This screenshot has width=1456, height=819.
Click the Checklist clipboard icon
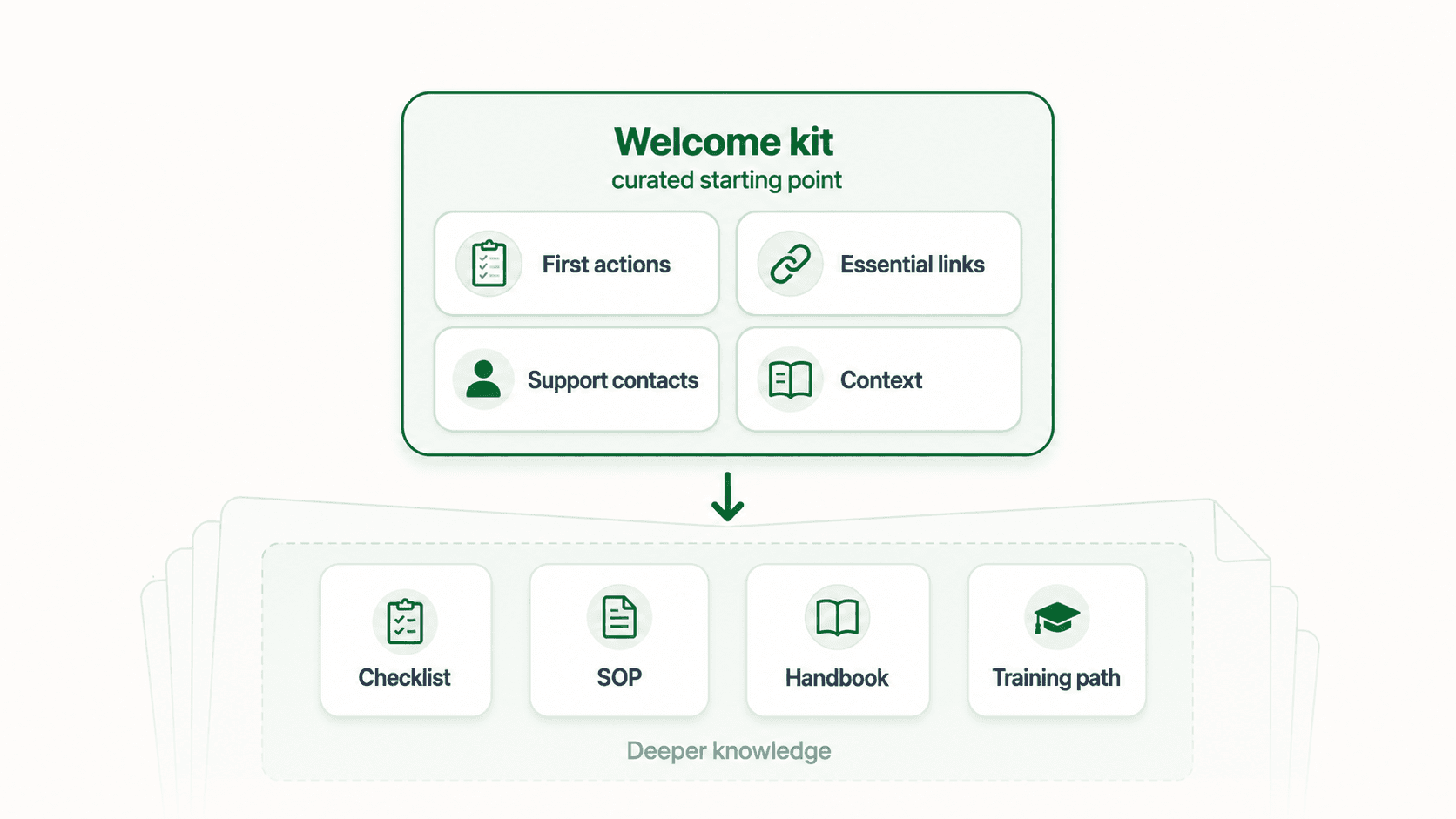[x=405, y=621]
